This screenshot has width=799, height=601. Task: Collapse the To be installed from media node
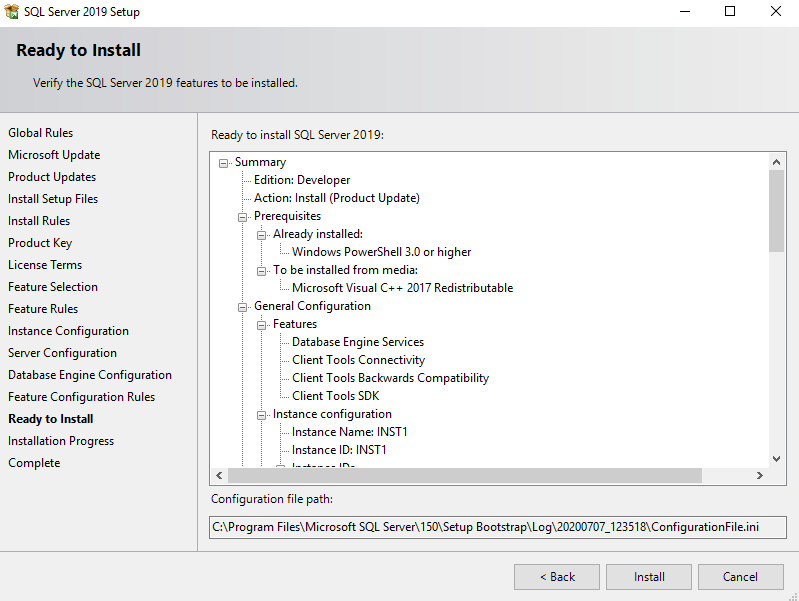tap(262, 270)
